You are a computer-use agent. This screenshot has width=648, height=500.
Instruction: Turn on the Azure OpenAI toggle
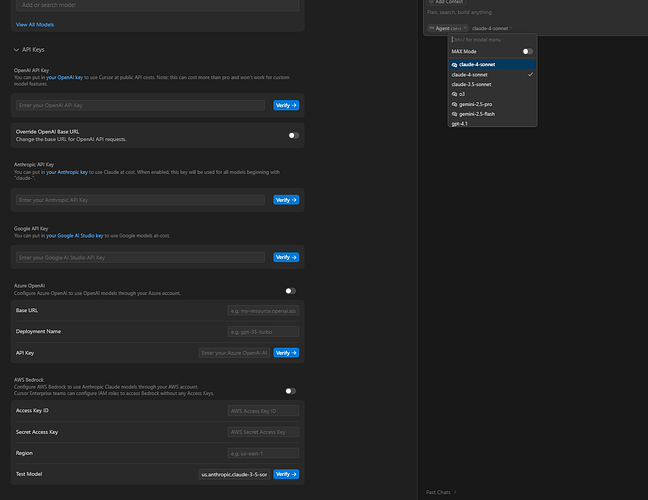pos(291,291)
